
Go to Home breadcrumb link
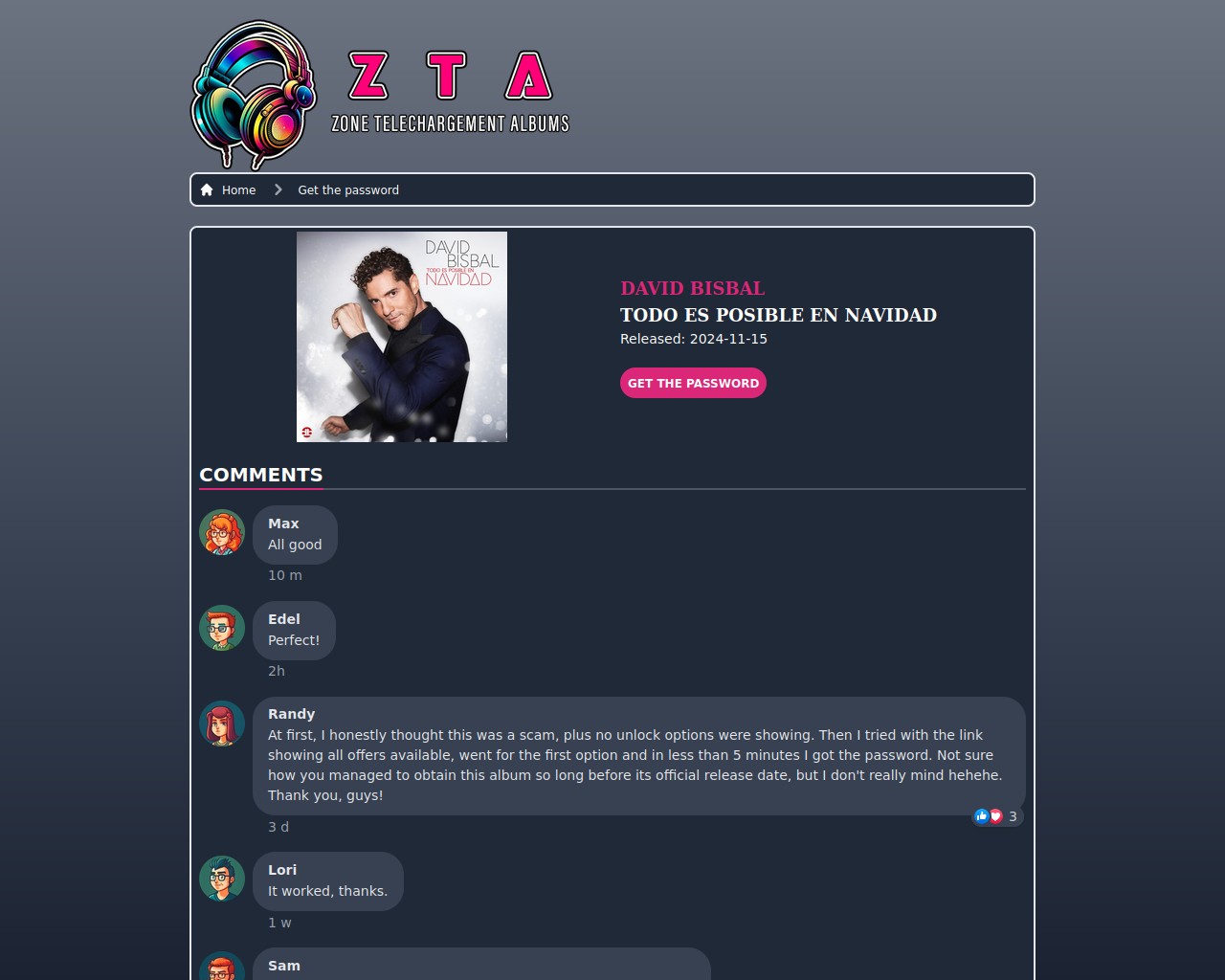point(238,189)
